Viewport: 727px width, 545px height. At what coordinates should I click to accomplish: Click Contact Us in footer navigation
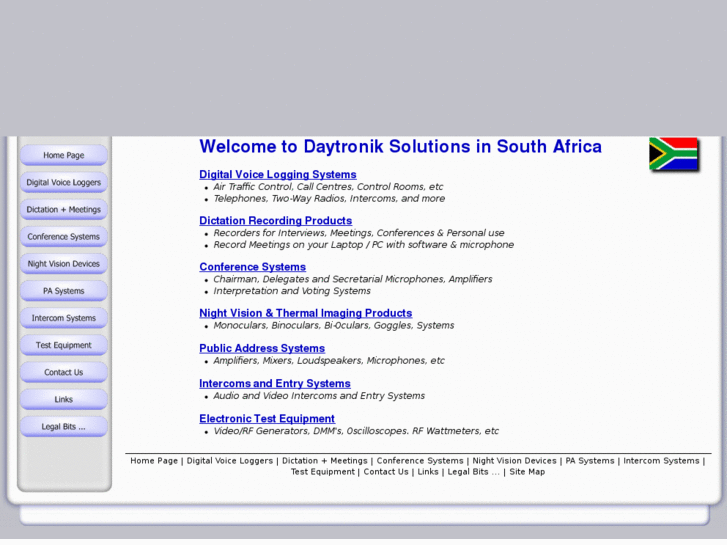[x=386, y=472]
